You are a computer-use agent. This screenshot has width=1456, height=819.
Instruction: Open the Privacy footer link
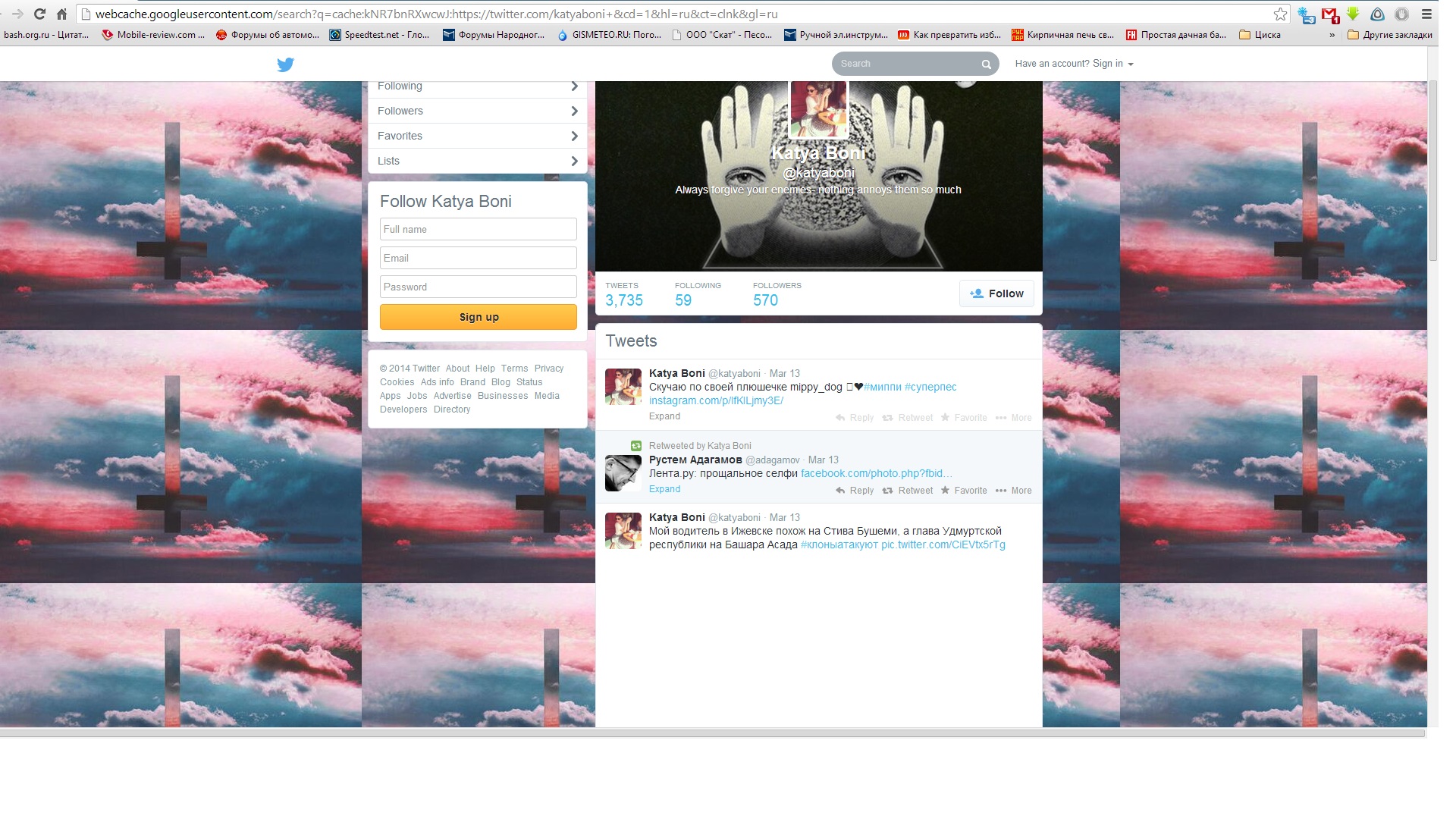549,369
